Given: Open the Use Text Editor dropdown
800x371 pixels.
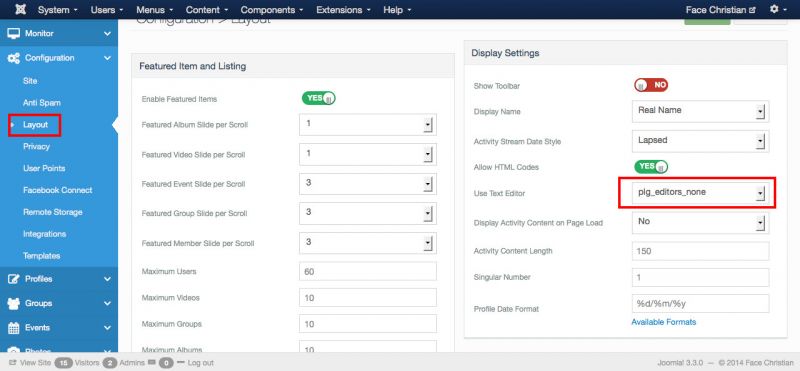Looking at the screenshot, I should (x=701, y=193).
